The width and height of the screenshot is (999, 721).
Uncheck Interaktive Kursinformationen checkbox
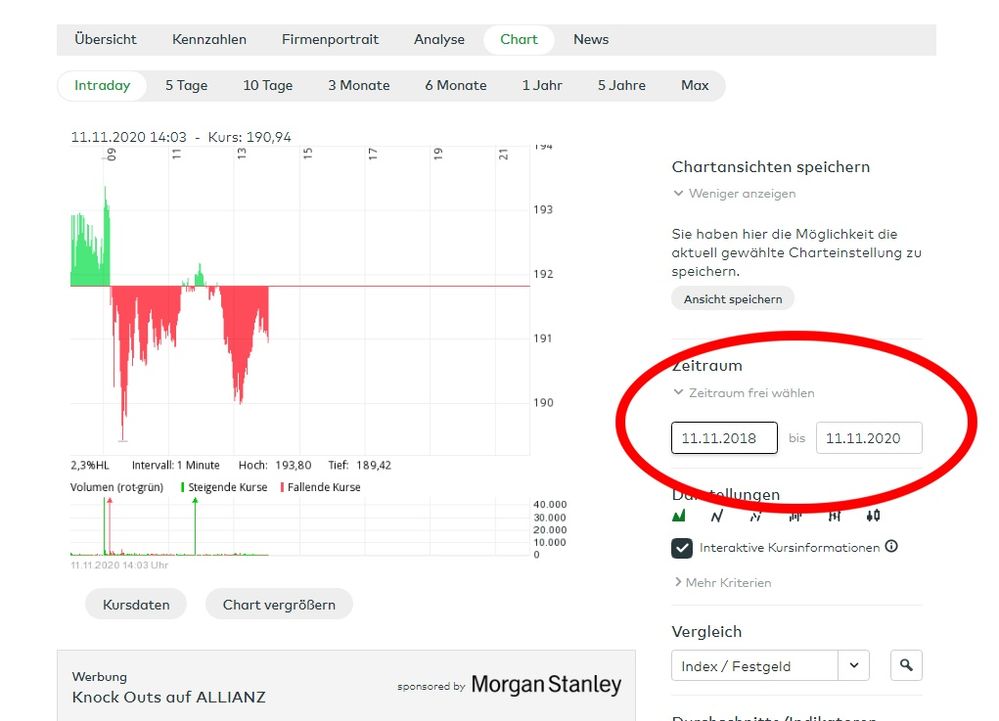point(682,548)
